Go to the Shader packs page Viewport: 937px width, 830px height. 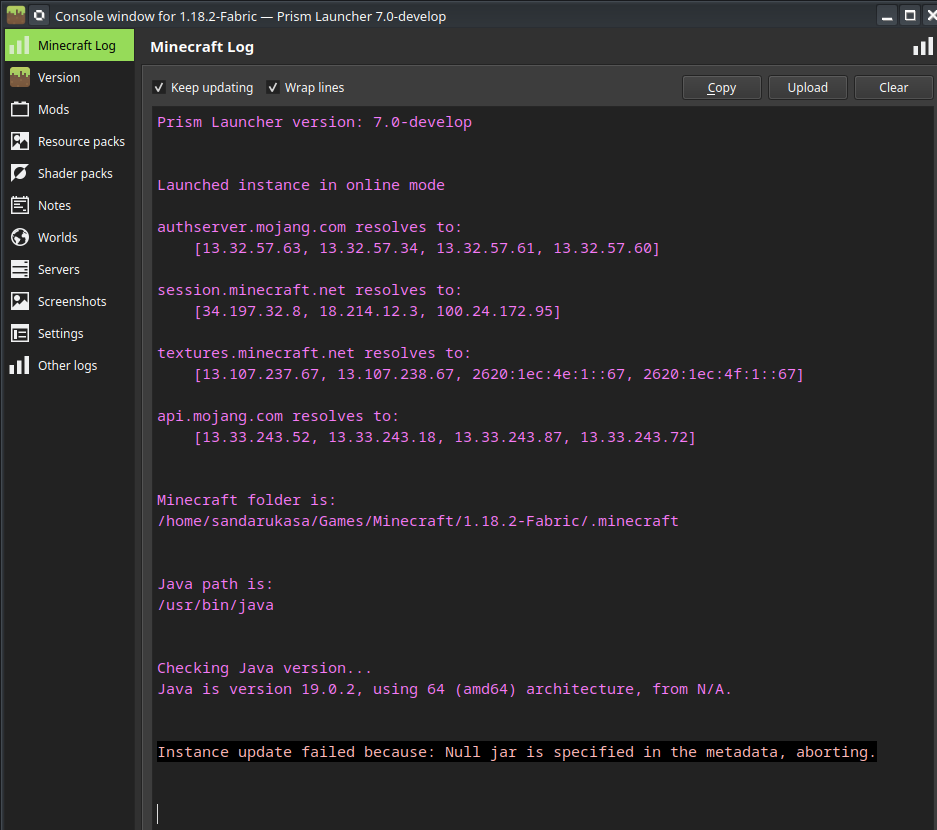coord(69,173)
